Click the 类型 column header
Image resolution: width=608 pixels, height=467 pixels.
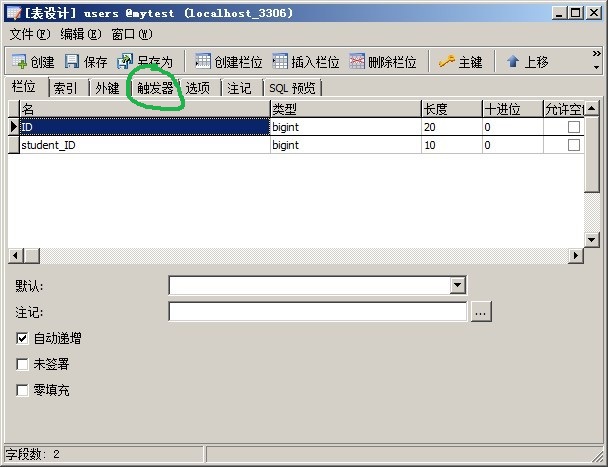tap(345, 109)
